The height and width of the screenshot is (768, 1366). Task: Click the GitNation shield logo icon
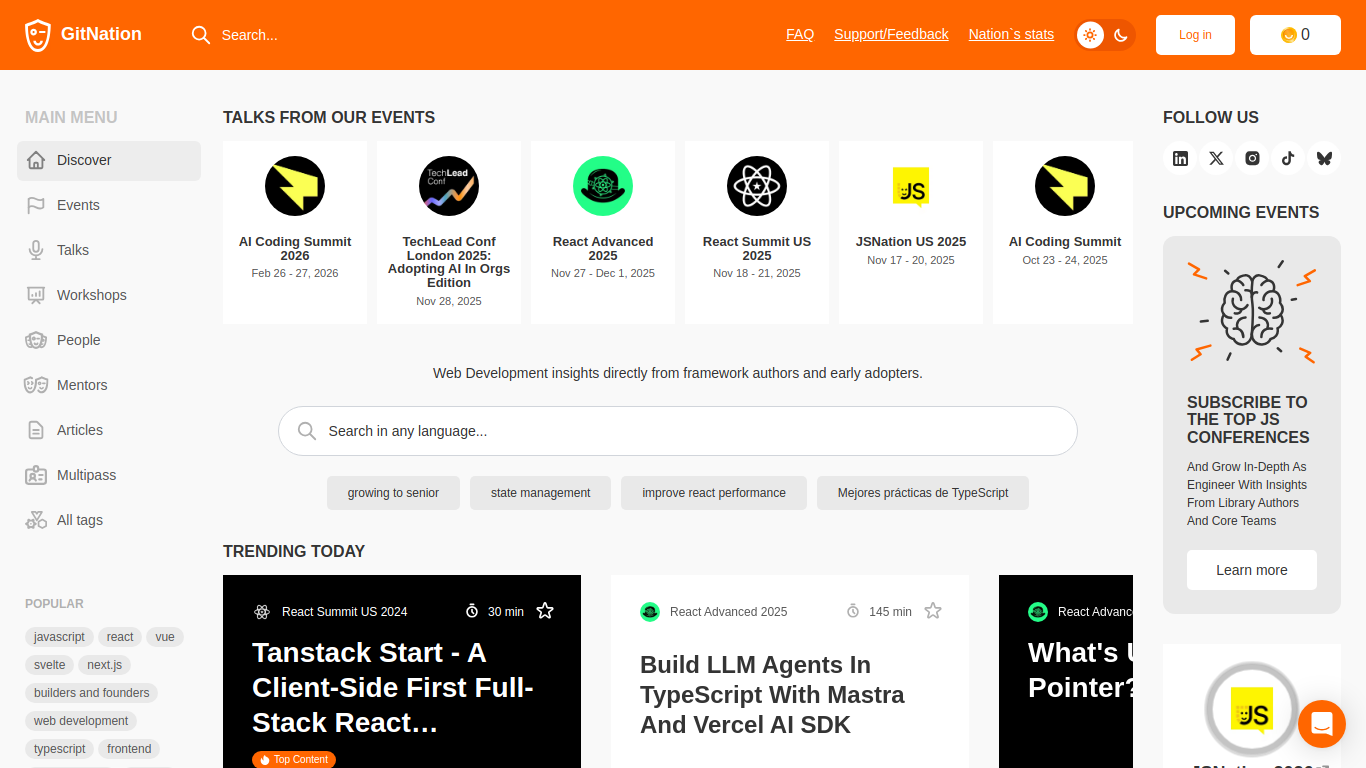[x=37, y=35]
